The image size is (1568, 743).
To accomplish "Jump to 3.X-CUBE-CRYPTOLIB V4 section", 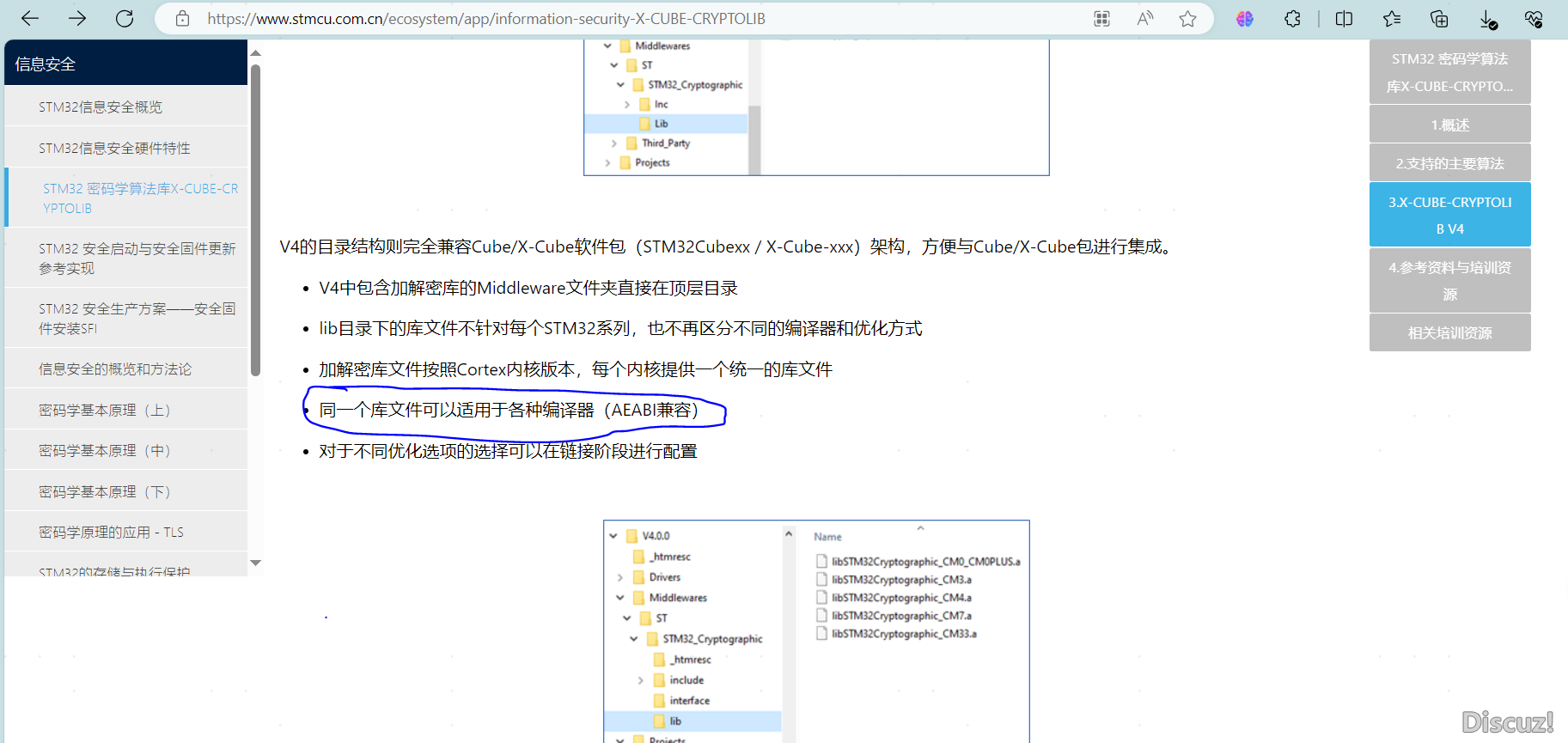I will click(1450, 215).
